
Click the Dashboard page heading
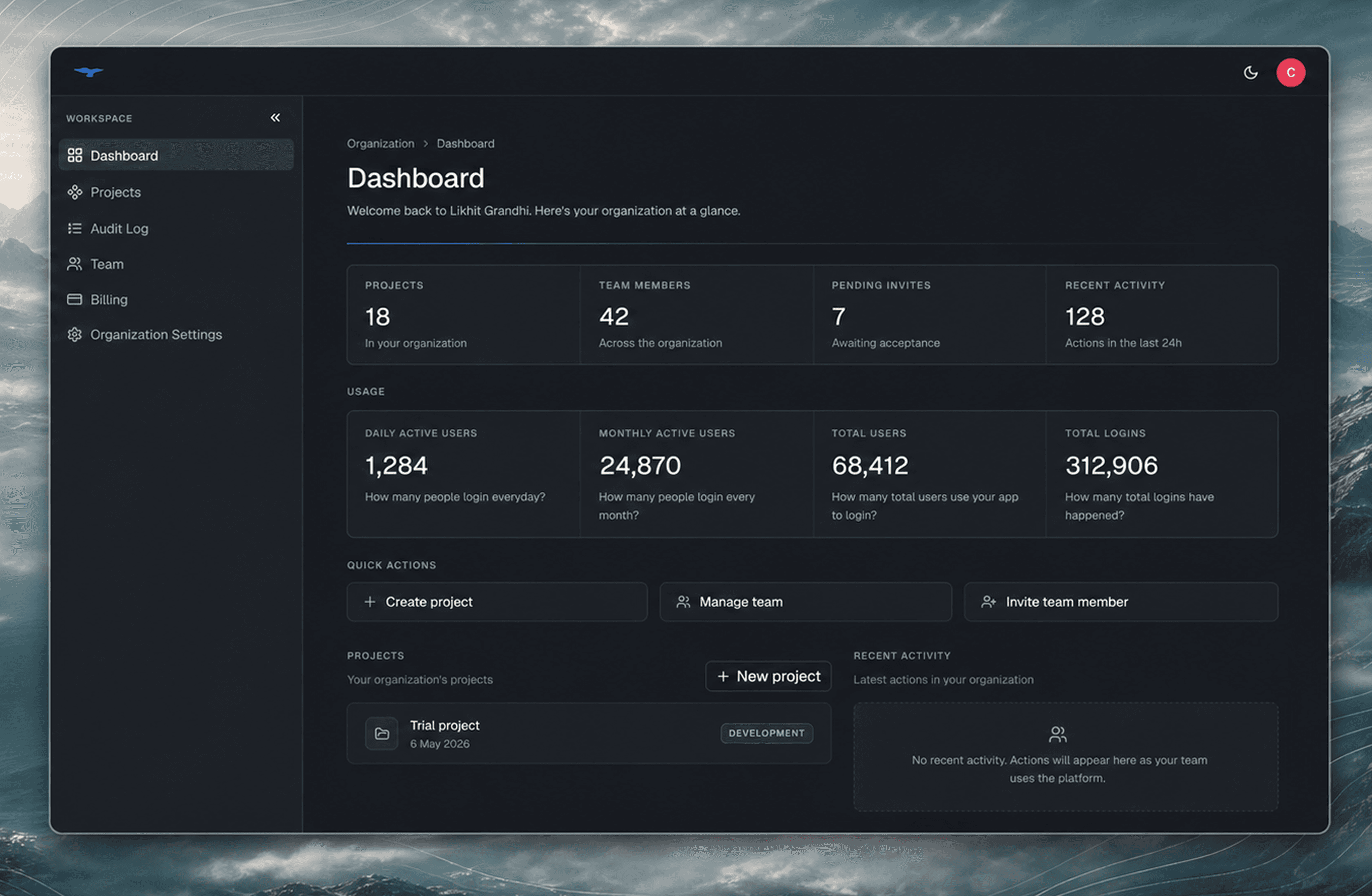(x=416, y=178)
